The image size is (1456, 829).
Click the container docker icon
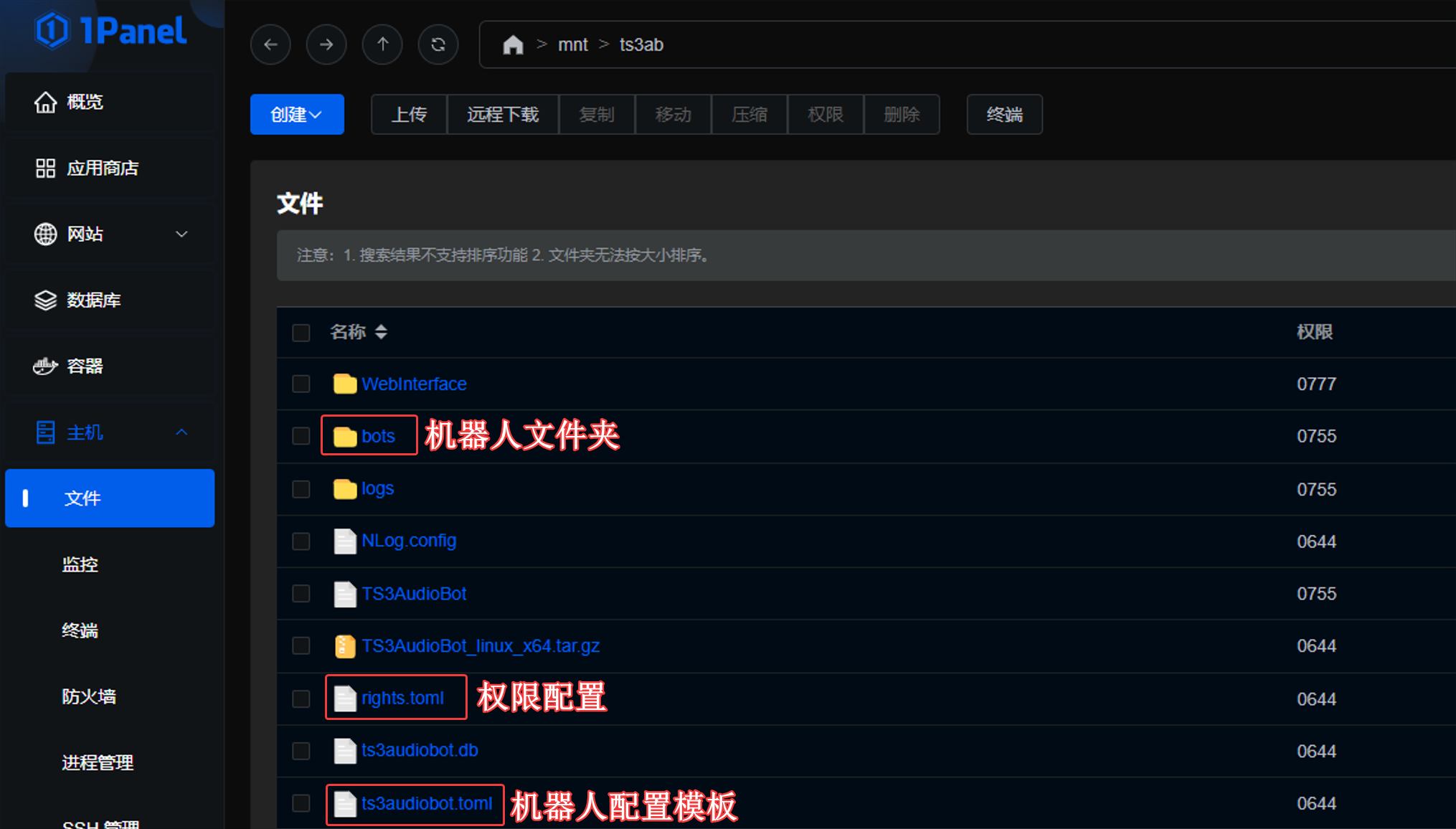pyautogui.click(x=45, y=366)
